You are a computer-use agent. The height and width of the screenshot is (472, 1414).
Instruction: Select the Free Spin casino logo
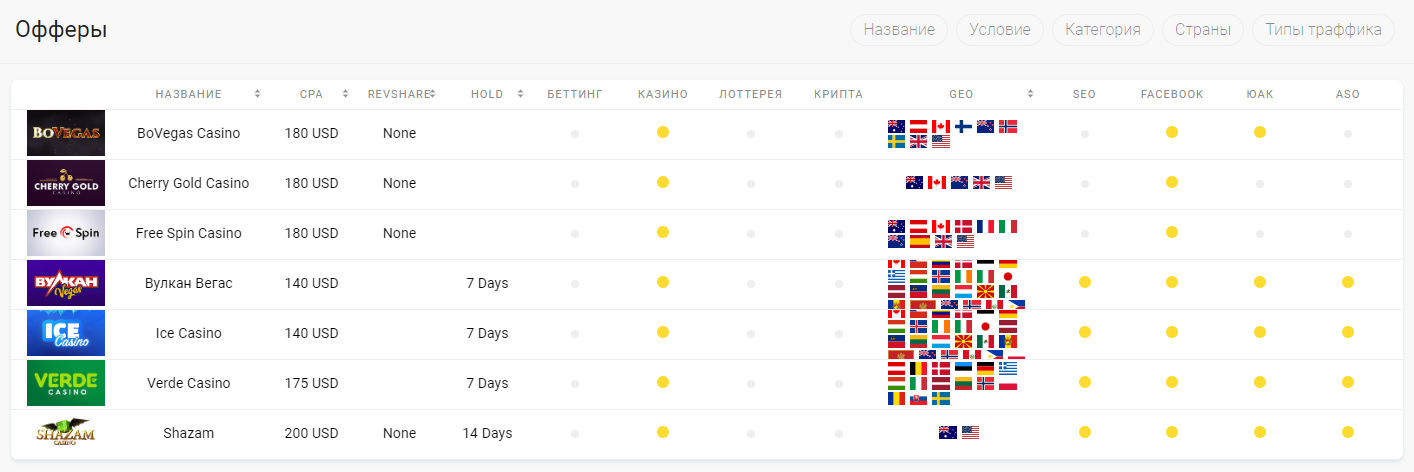pyautogui.click(x=66, y=233)
